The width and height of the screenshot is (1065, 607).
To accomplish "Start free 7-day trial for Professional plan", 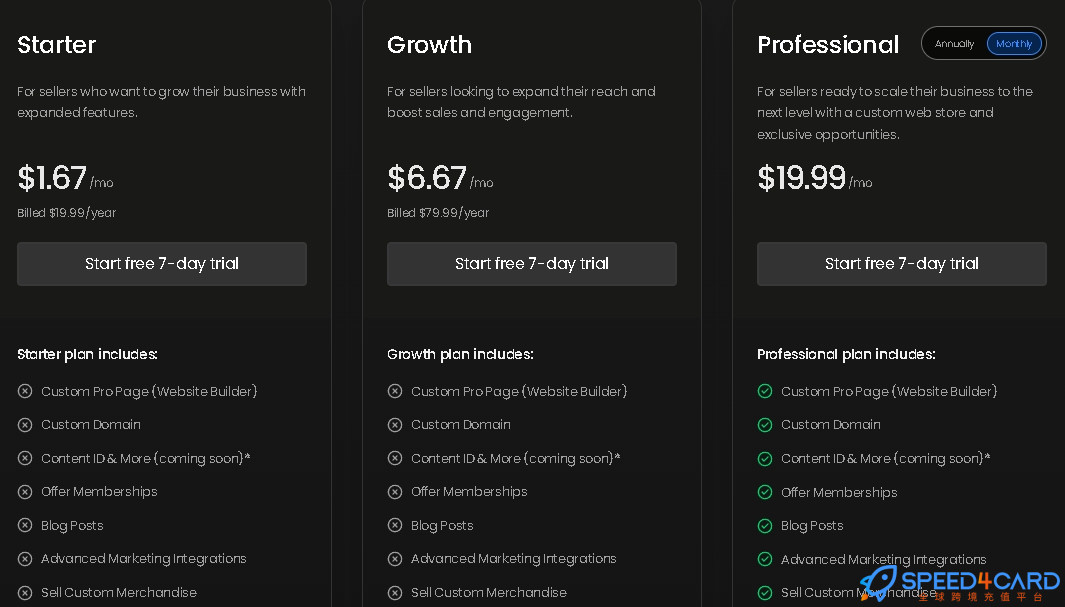I will 901,263.
